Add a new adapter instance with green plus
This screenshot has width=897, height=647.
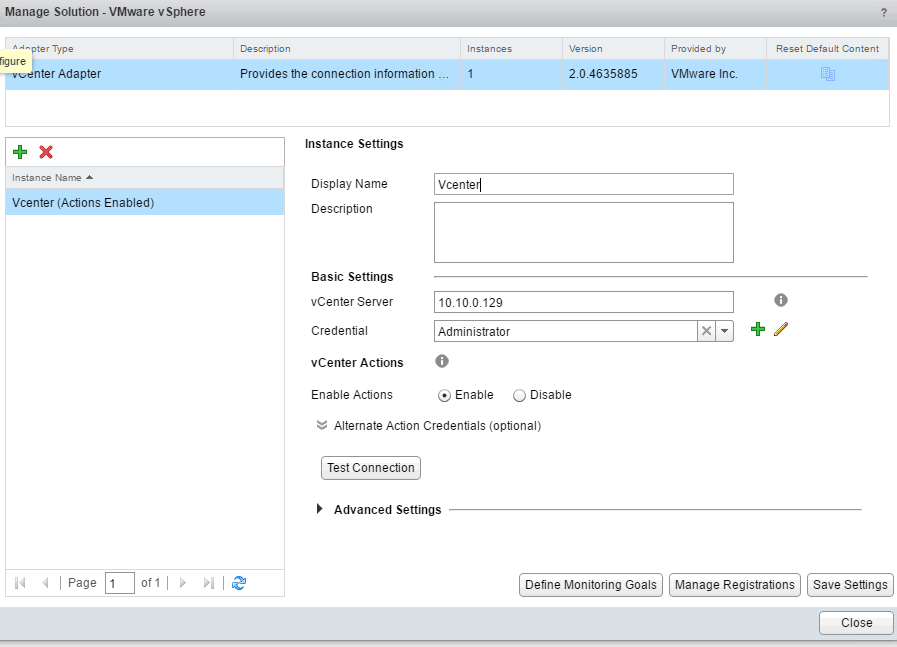pyautogui.click(x=20, y=152)
